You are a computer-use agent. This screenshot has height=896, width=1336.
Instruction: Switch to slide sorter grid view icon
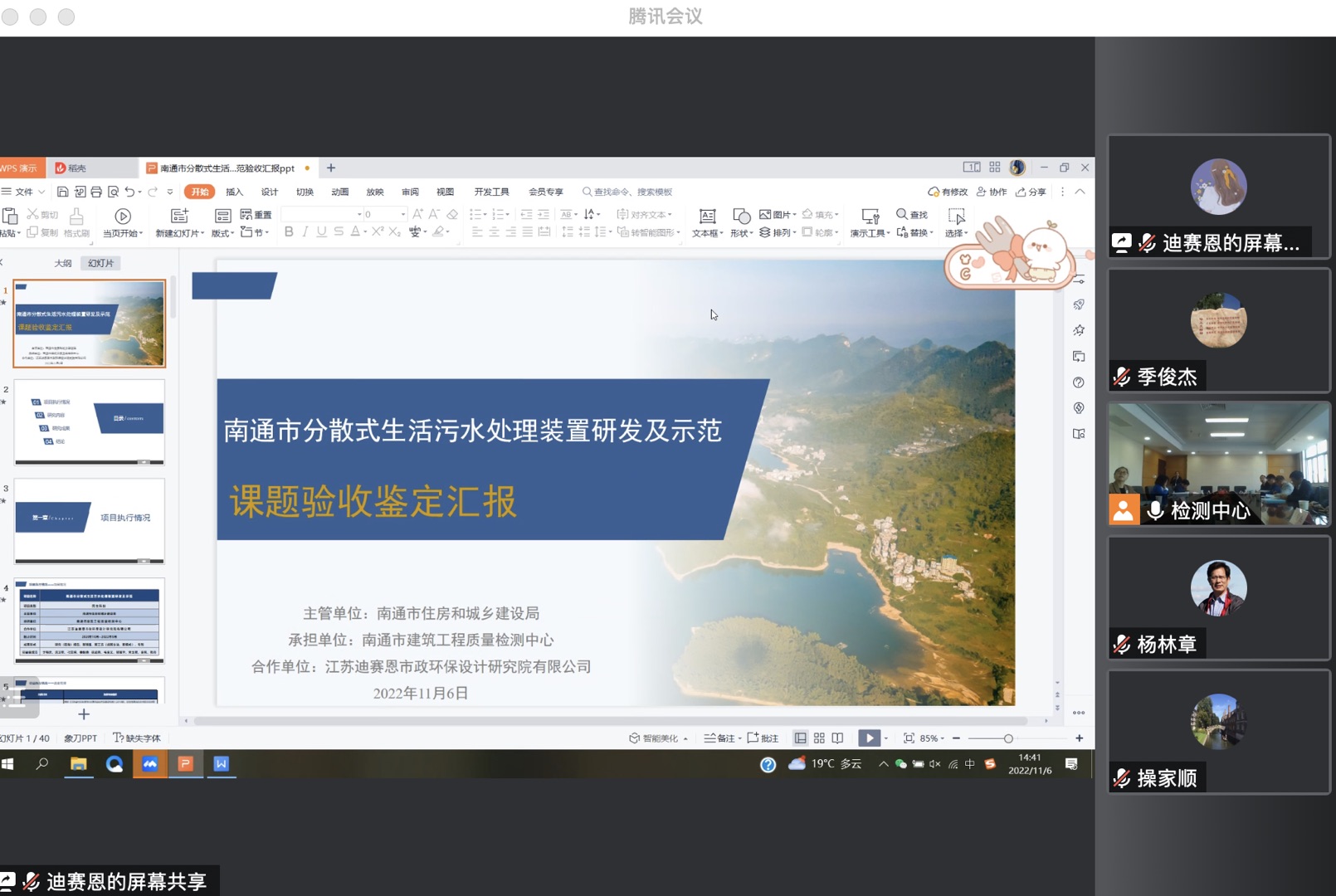(819, 738)
